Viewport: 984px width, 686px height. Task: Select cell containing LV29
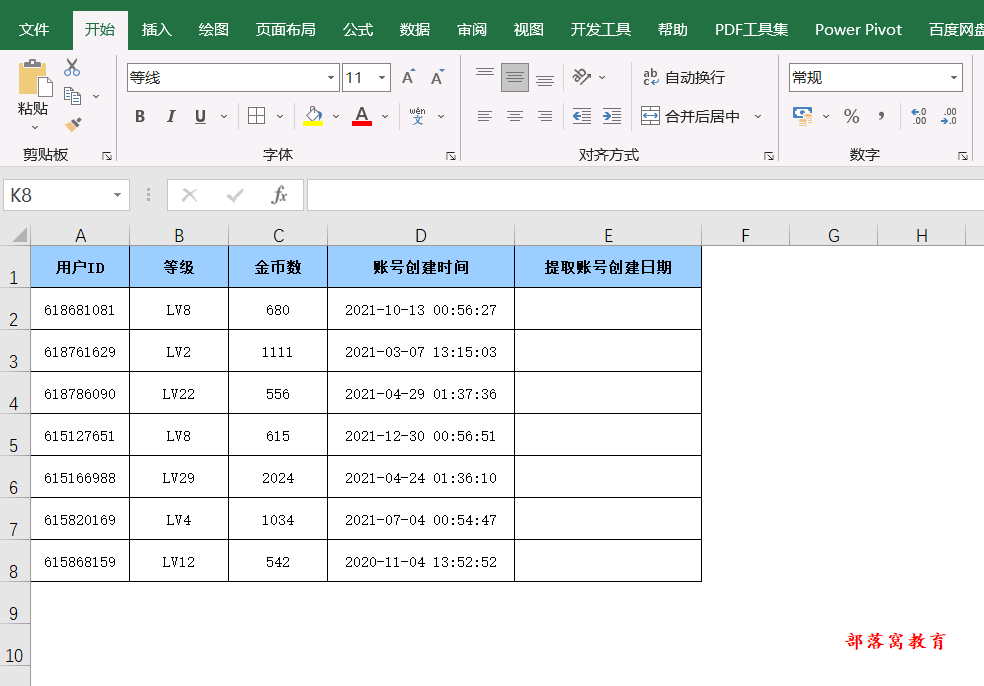[179, 477]
